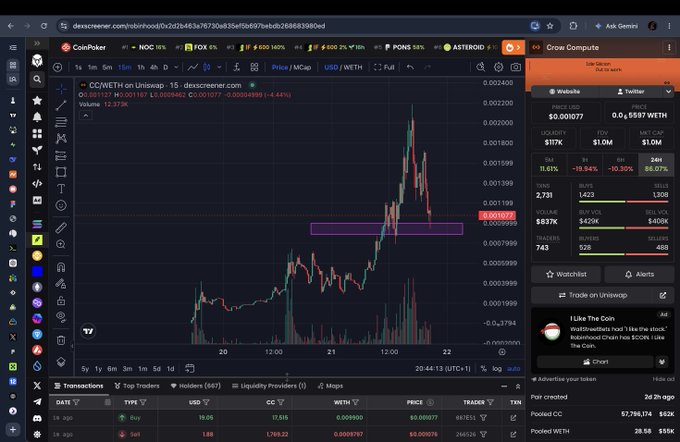Select the forecast and measurement tool
Viewport: 680px width, 442px height.
point(61,155)
